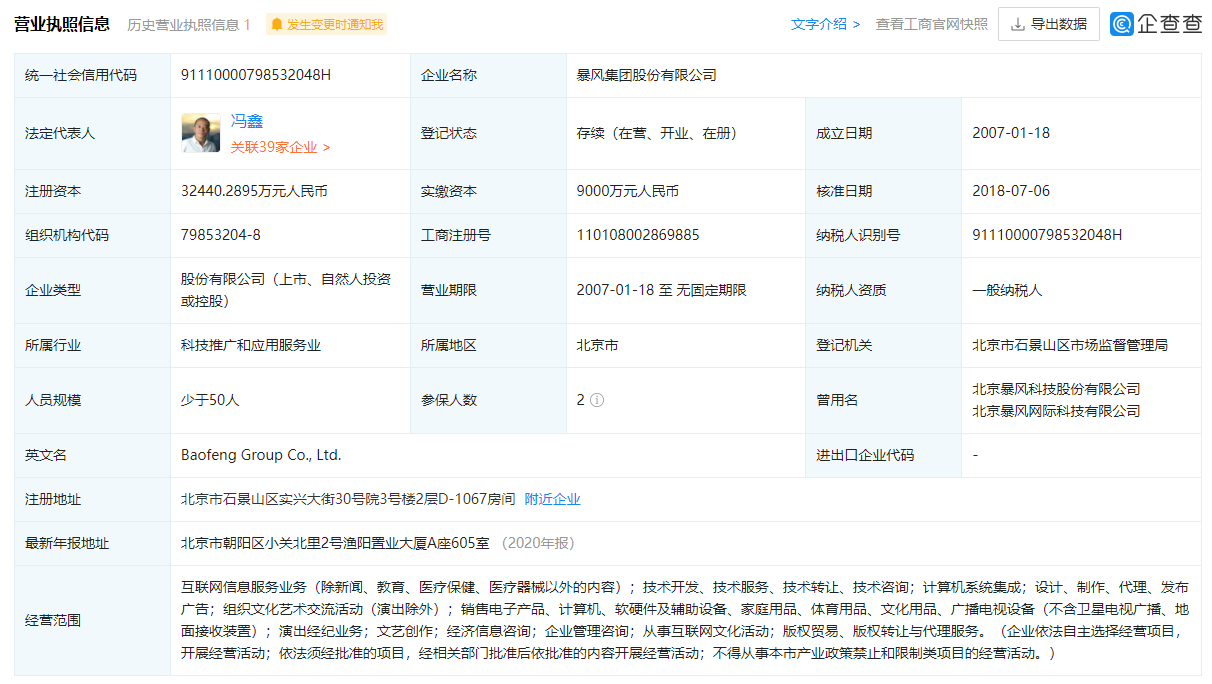
Task: Click the credit code 91110000798532048H
Action: pyautogui.click(x=256, y=75)
